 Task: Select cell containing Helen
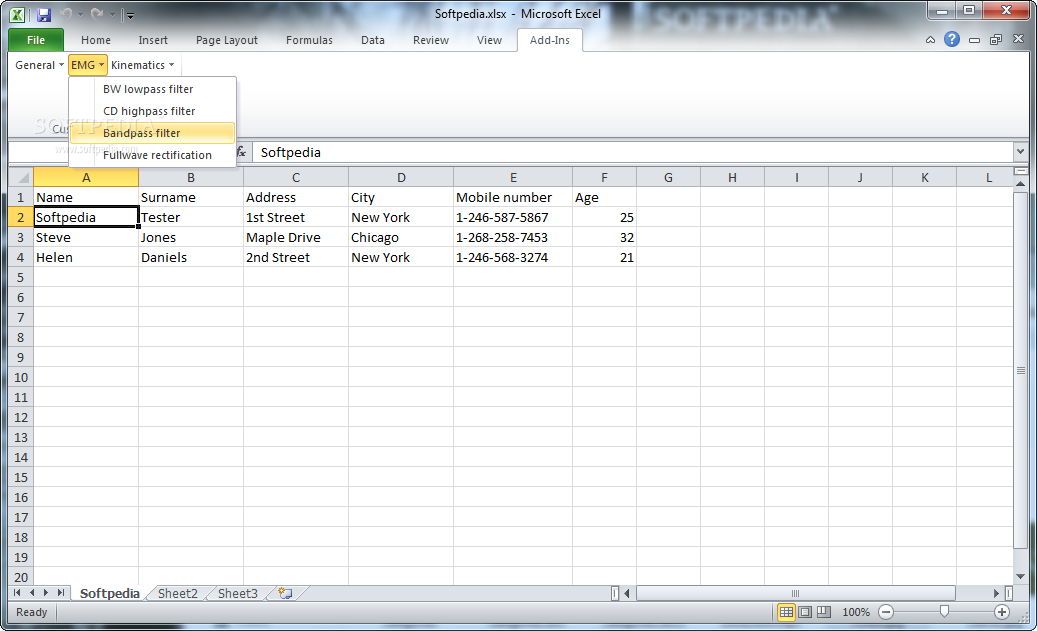[86, 257]
